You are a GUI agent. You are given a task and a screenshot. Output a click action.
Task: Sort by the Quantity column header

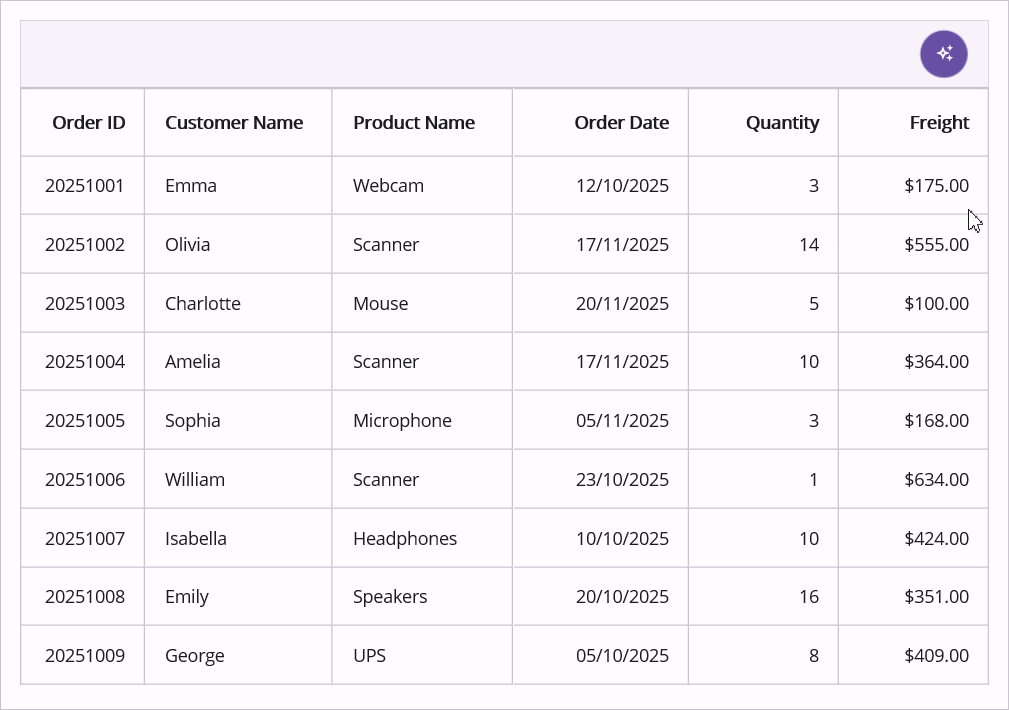[782, 123]
